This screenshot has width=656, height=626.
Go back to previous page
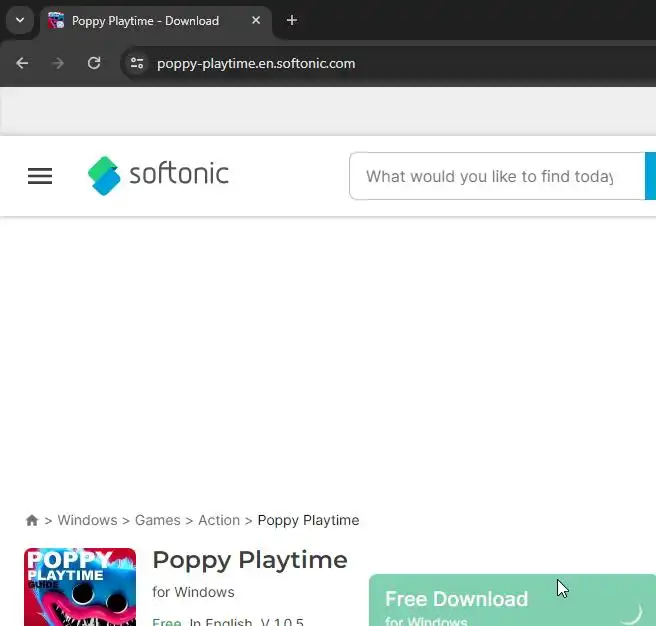[22, 63]
